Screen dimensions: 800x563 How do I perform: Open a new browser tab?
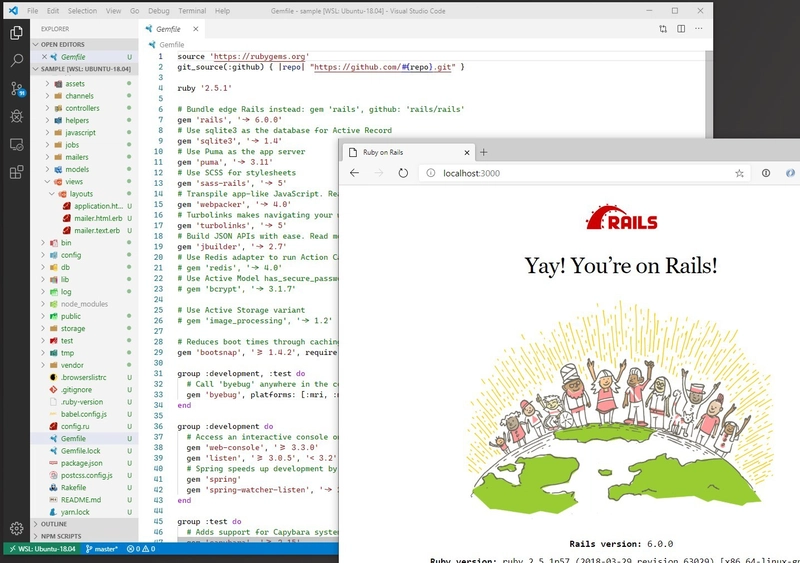484,152
